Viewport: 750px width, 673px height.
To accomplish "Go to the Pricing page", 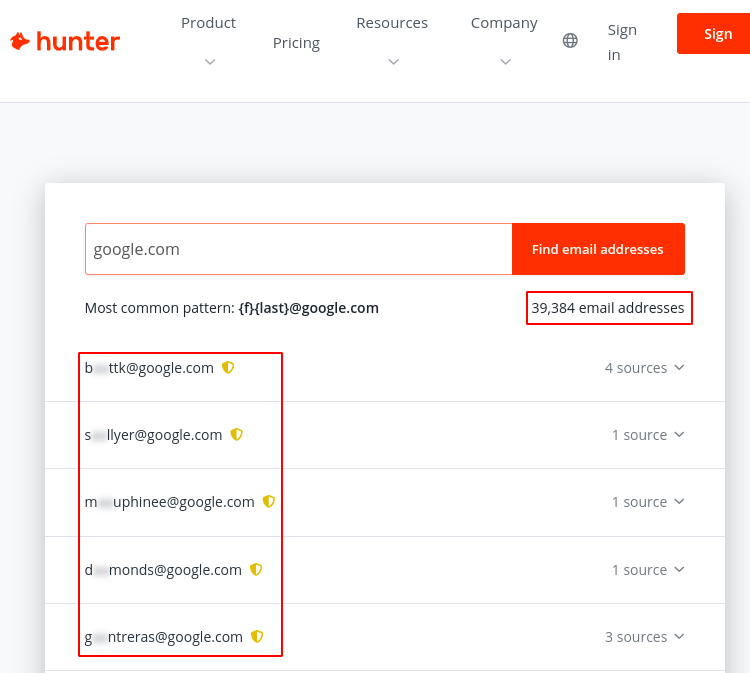I will click(296, 43).
